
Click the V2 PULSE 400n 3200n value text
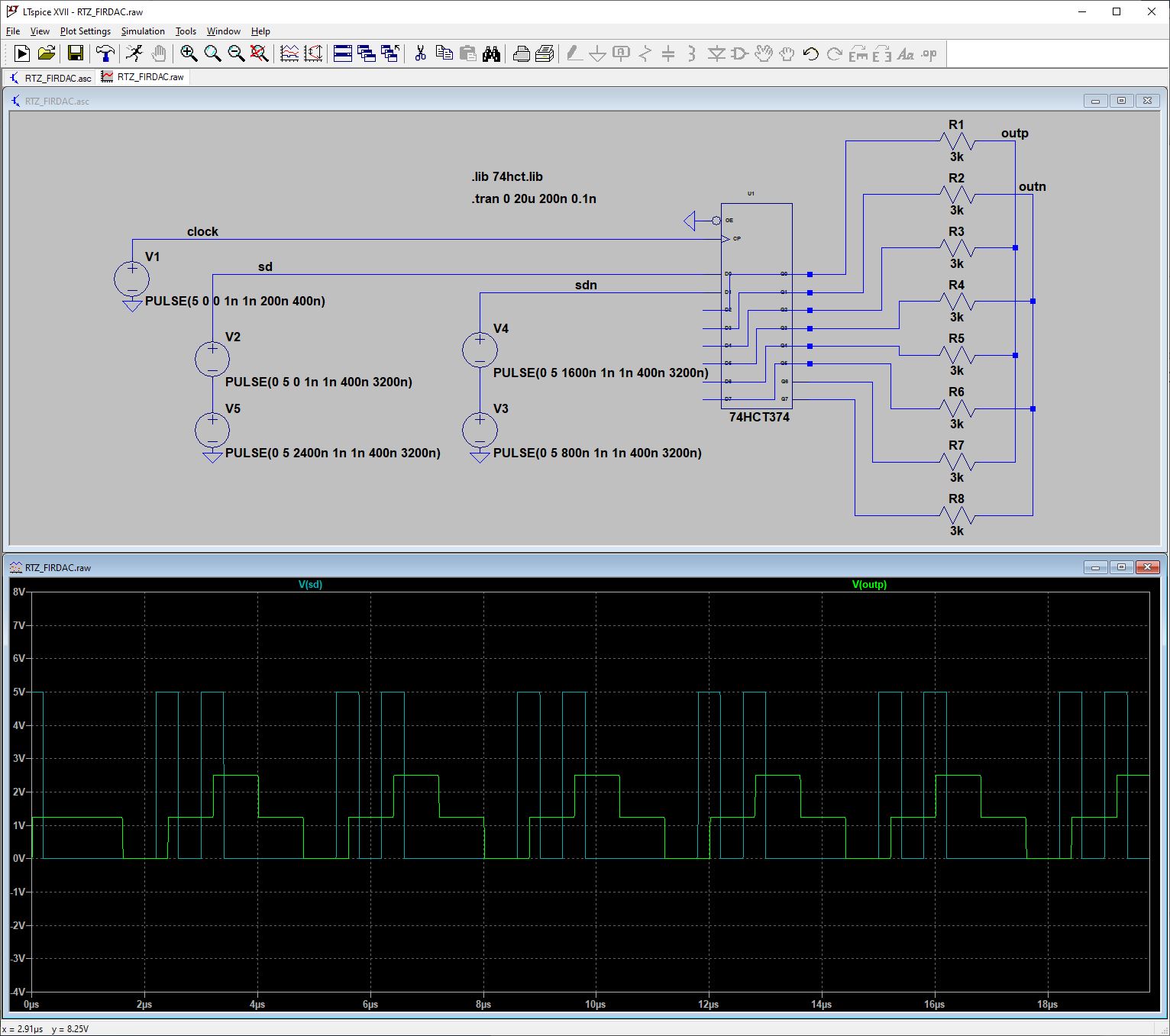(x=318, y=382)
